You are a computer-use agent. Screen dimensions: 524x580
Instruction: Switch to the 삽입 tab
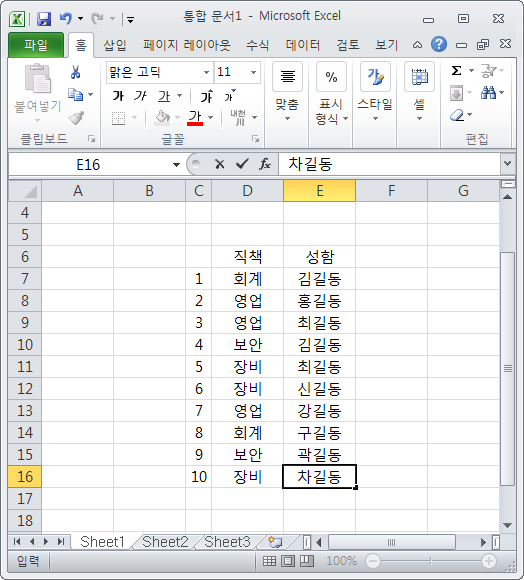115,45
